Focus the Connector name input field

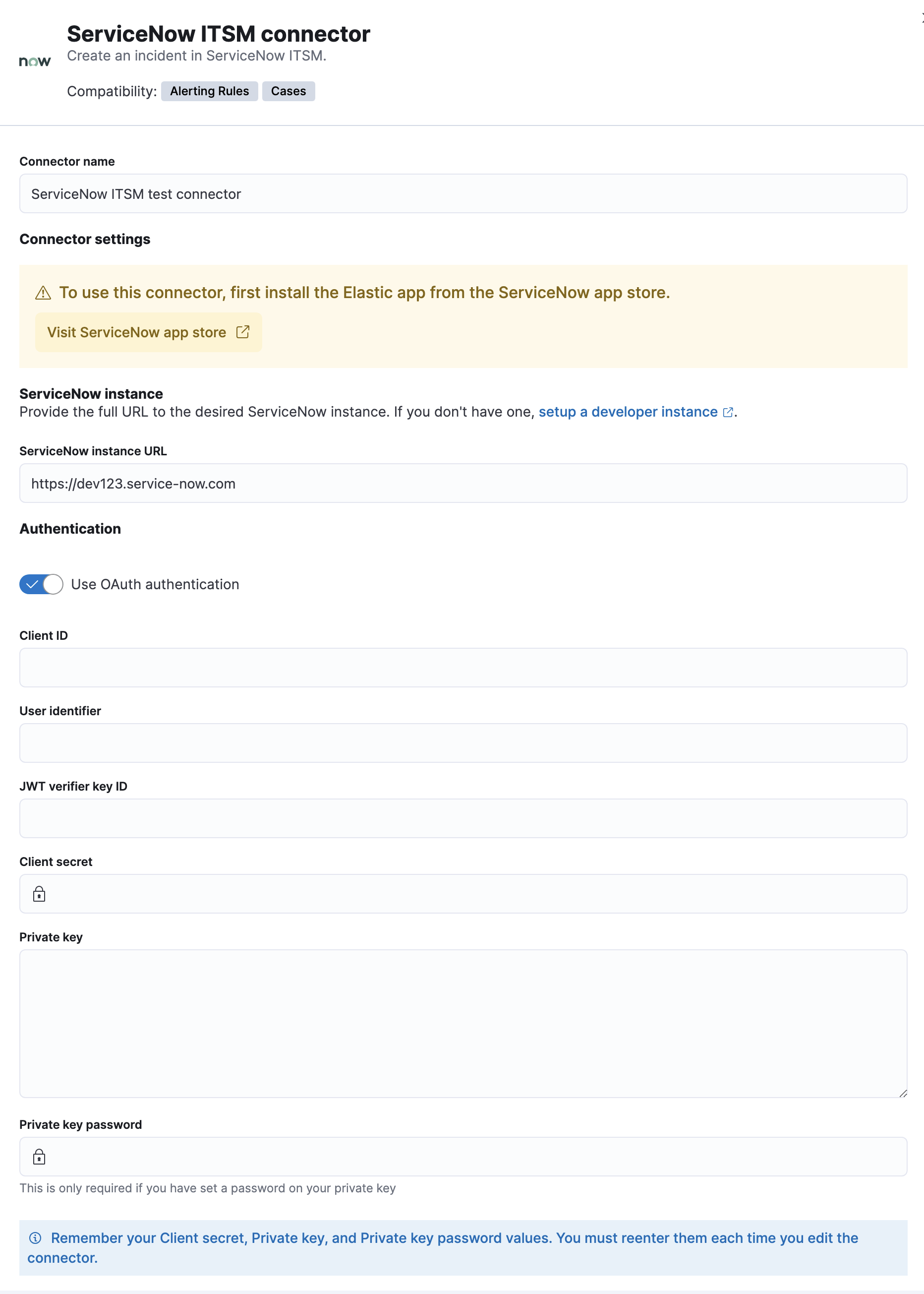(463, 194)
